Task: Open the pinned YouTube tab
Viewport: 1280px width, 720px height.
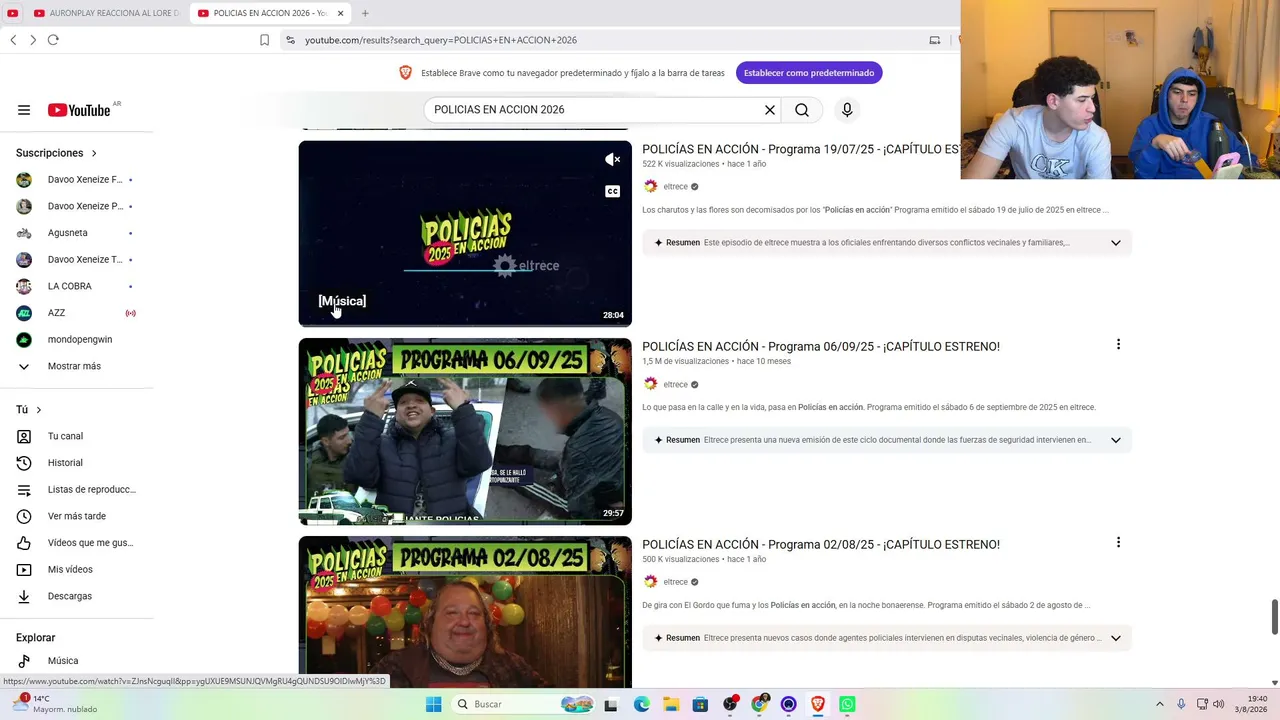Action: [x=12, y=13]
